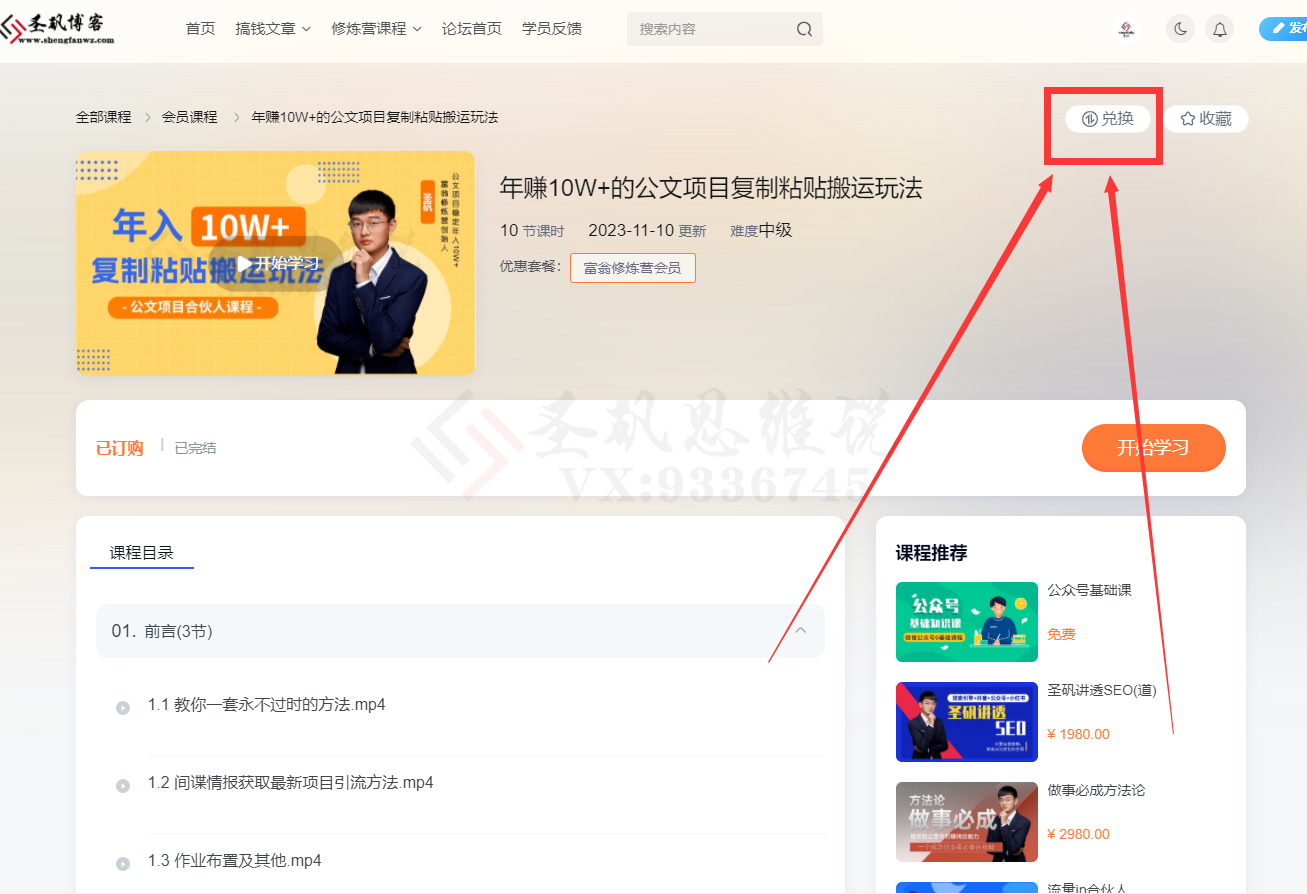Open lesson 1.3 作业布置及其他.mp4
The width and height of the screenshot is (1307, 894).
(x=235, y=861)
